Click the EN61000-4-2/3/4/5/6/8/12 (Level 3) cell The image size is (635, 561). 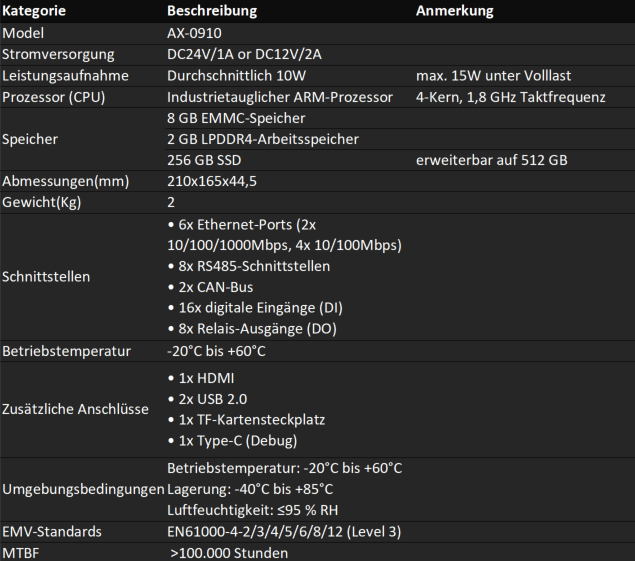point(284,532)
